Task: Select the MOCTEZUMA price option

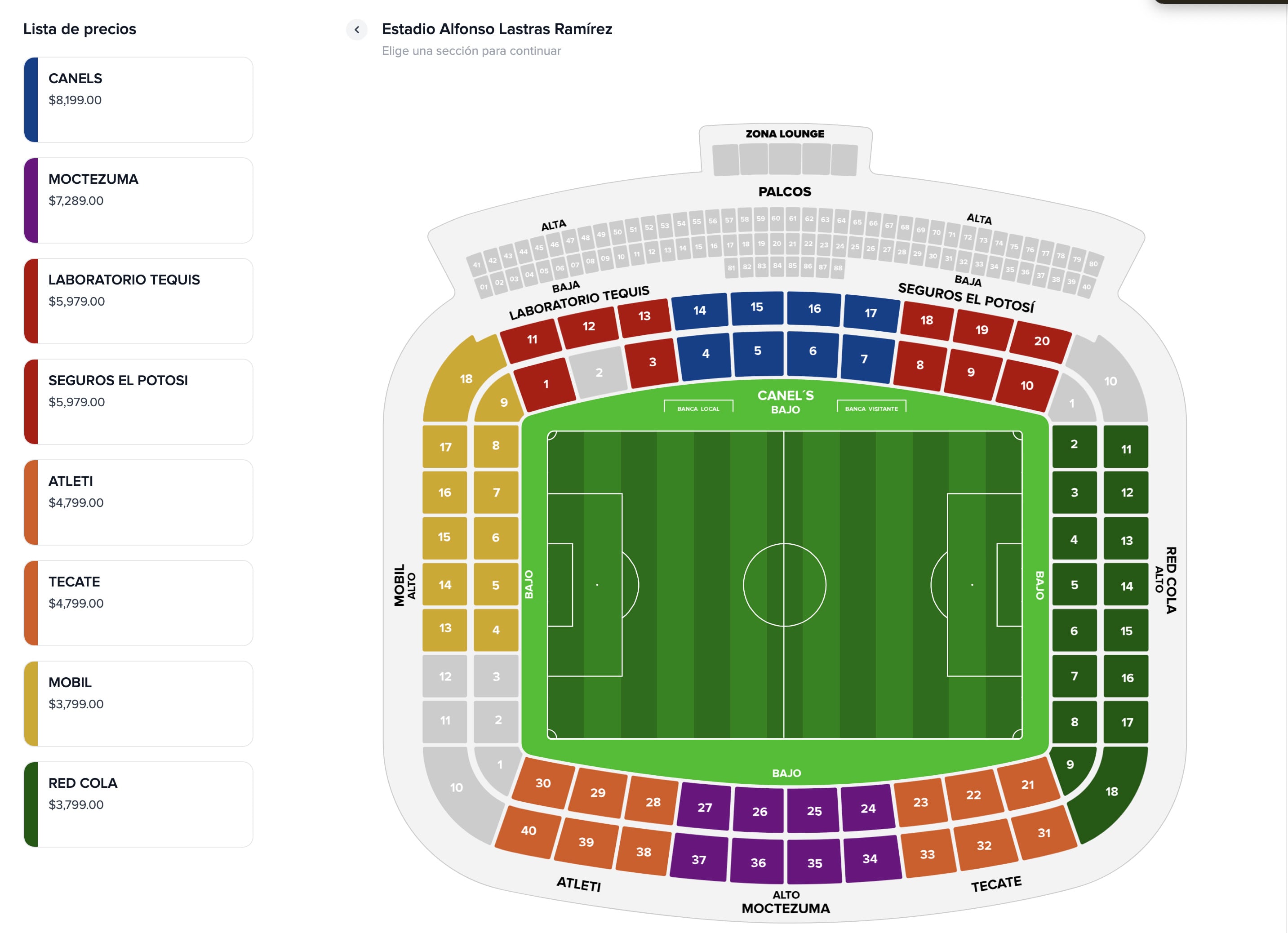Action: click(x=138, y=200)
